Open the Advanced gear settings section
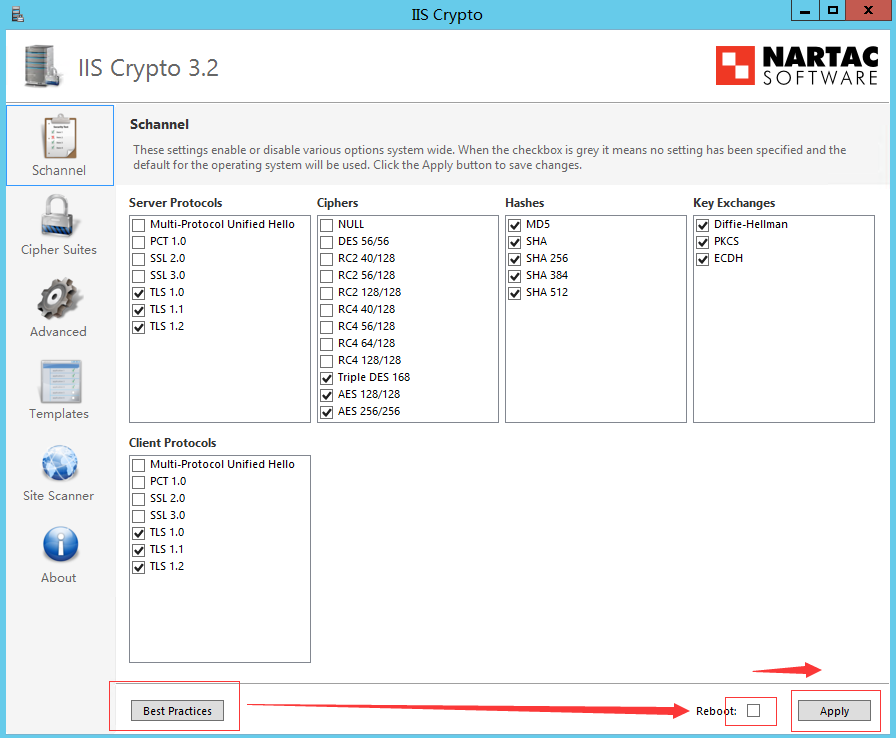 click(59, 307)
